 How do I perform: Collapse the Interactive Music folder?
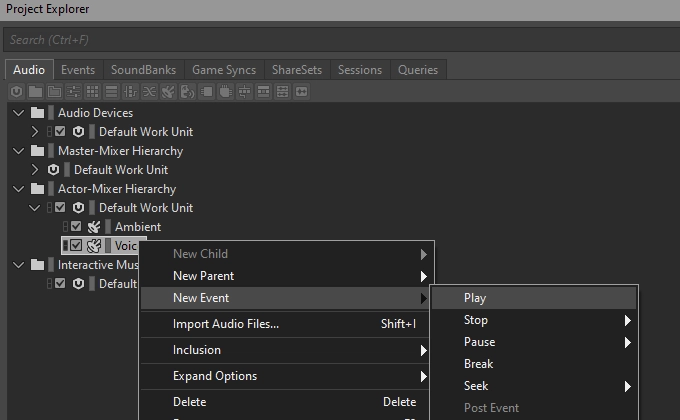[19, 265]
